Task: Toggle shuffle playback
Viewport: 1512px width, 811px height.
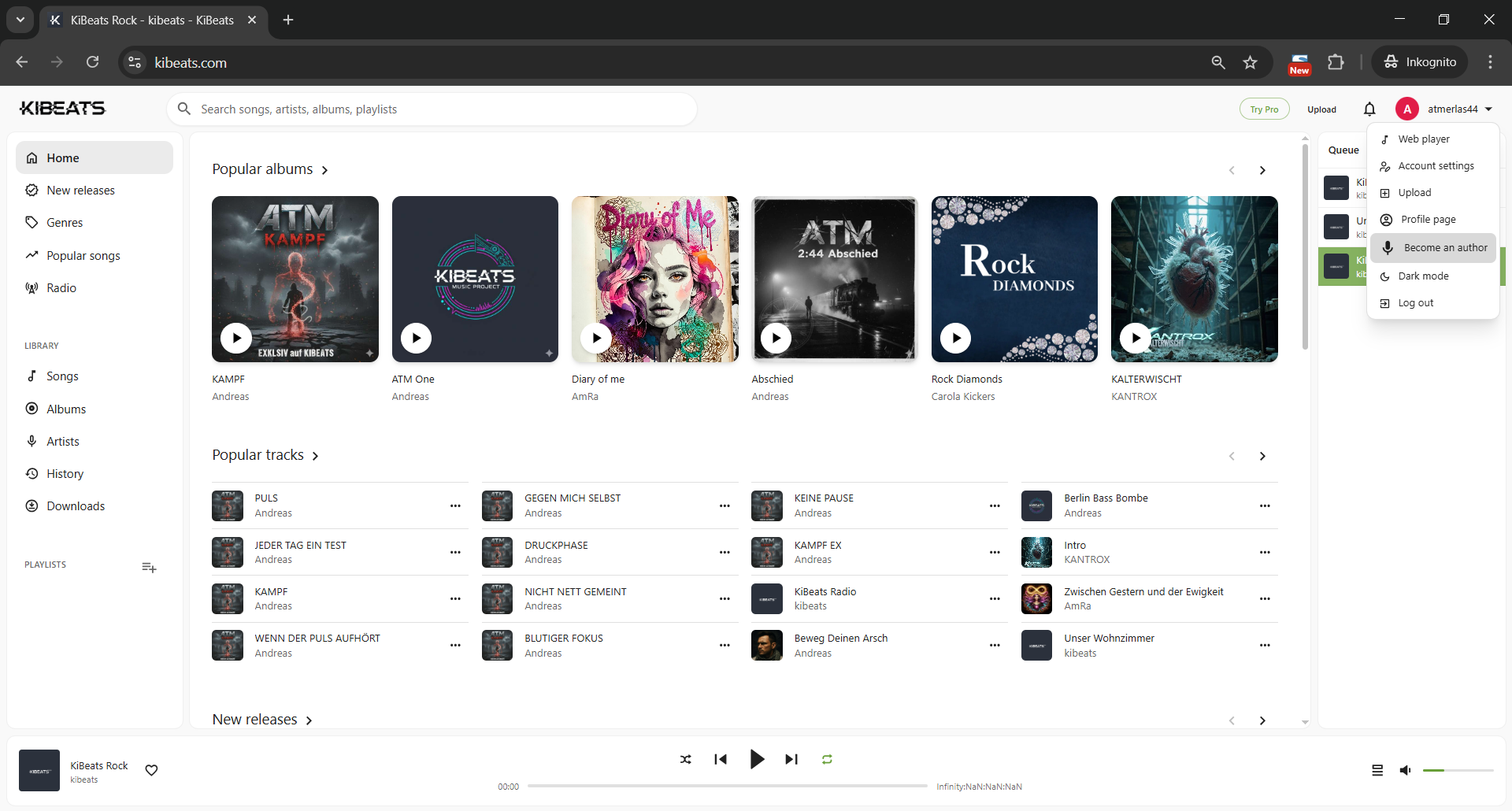Action: pos(685,759)
